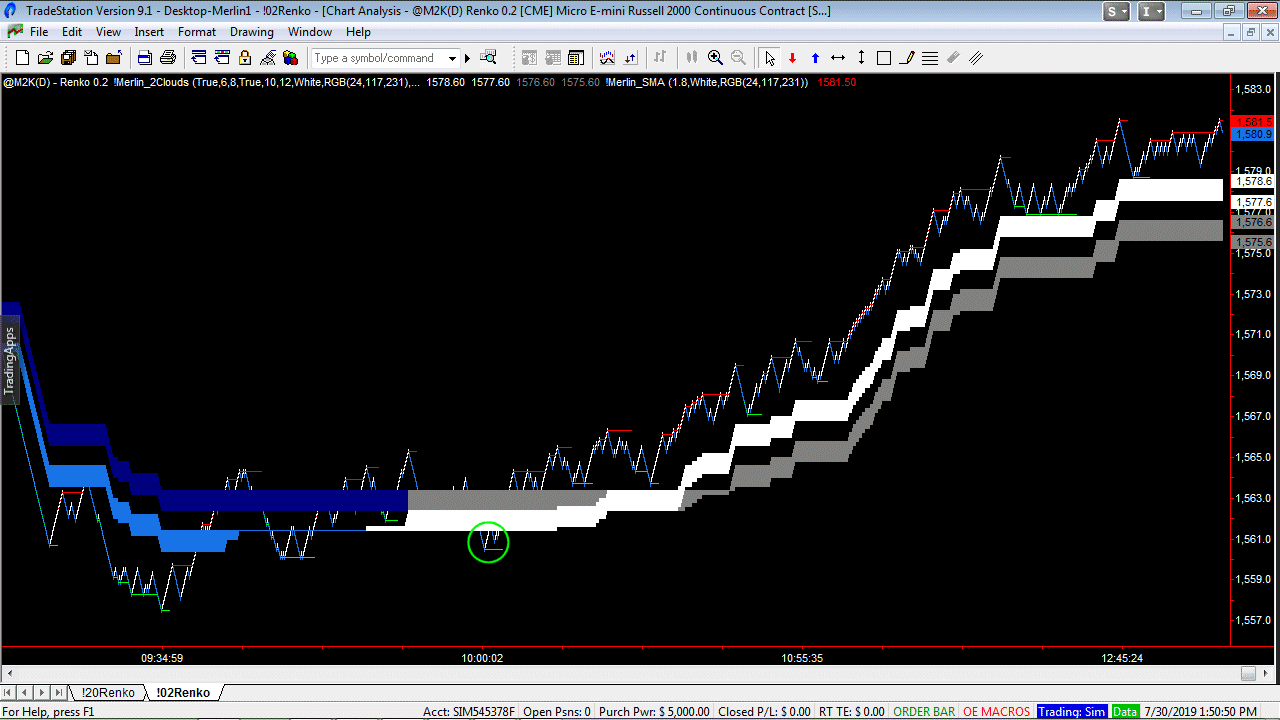Select the pointer arrow tool
The height and width of the screenshot is (720, 1280).
point(769,58)
